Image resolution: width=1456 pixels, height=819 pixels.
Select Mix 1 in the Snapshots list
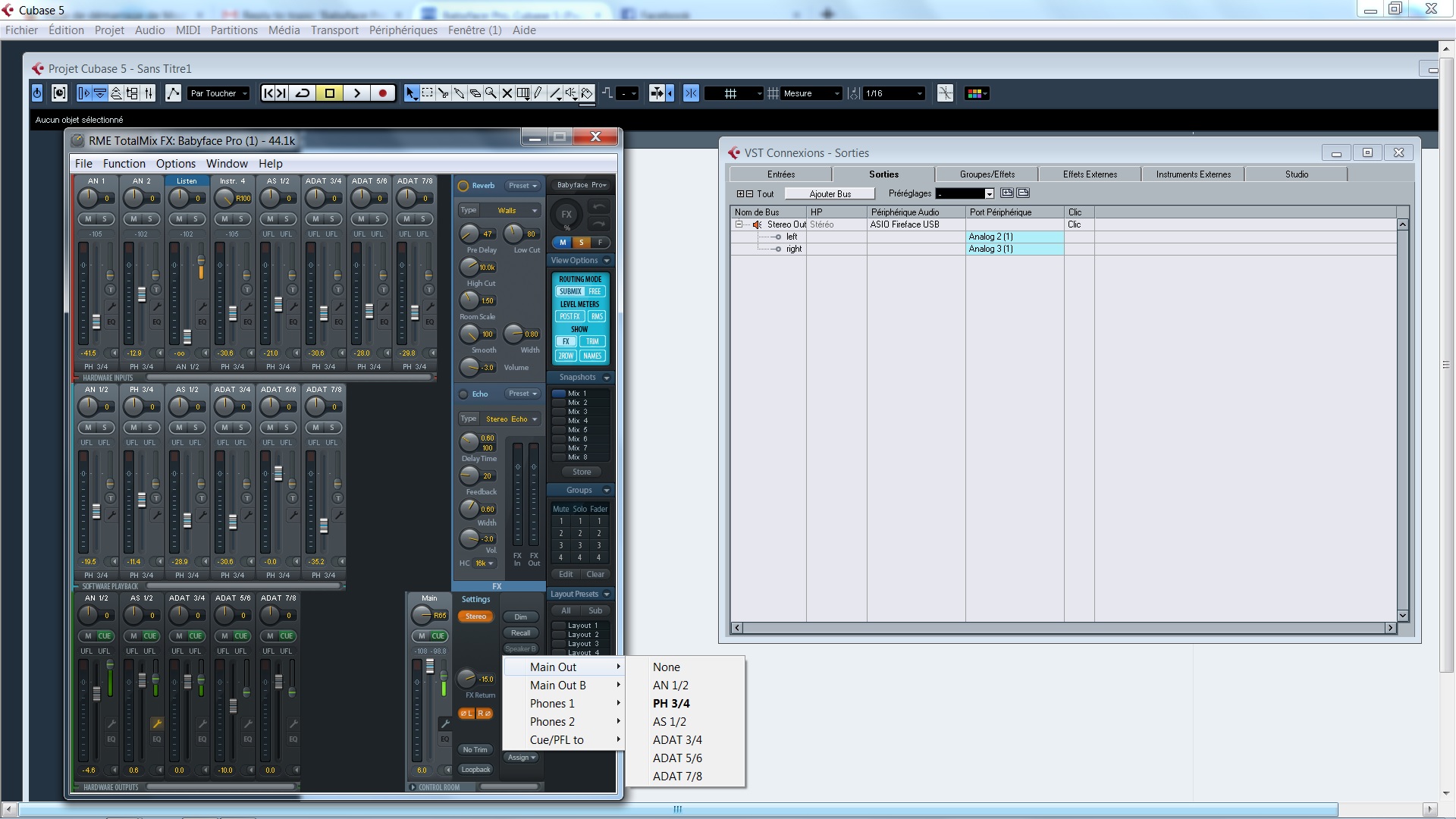point(581,394)
